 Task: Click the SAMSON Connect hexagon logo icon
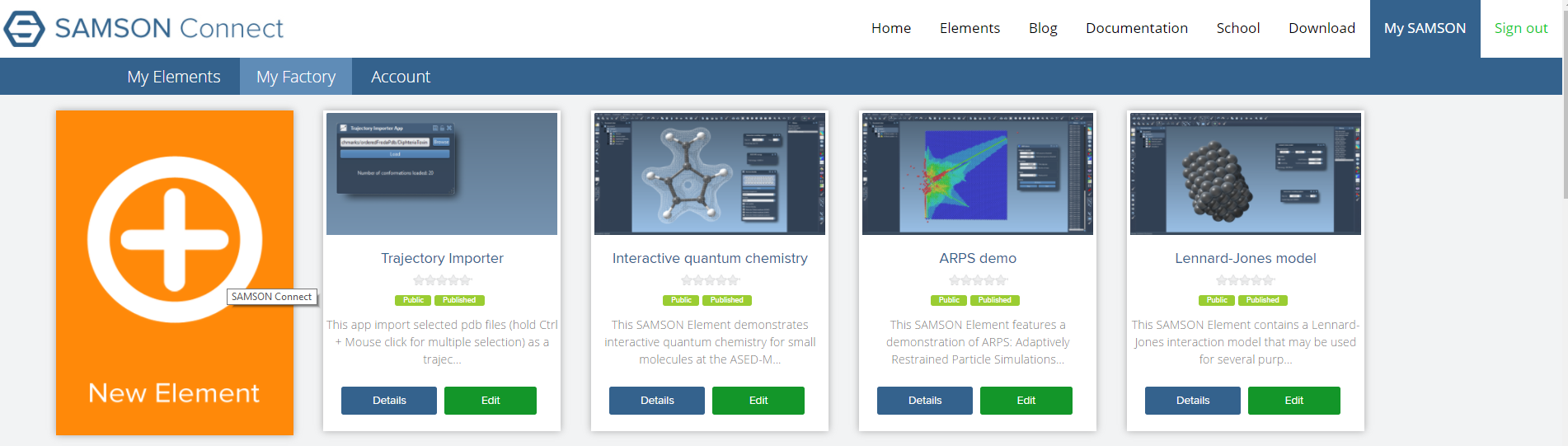25,29
